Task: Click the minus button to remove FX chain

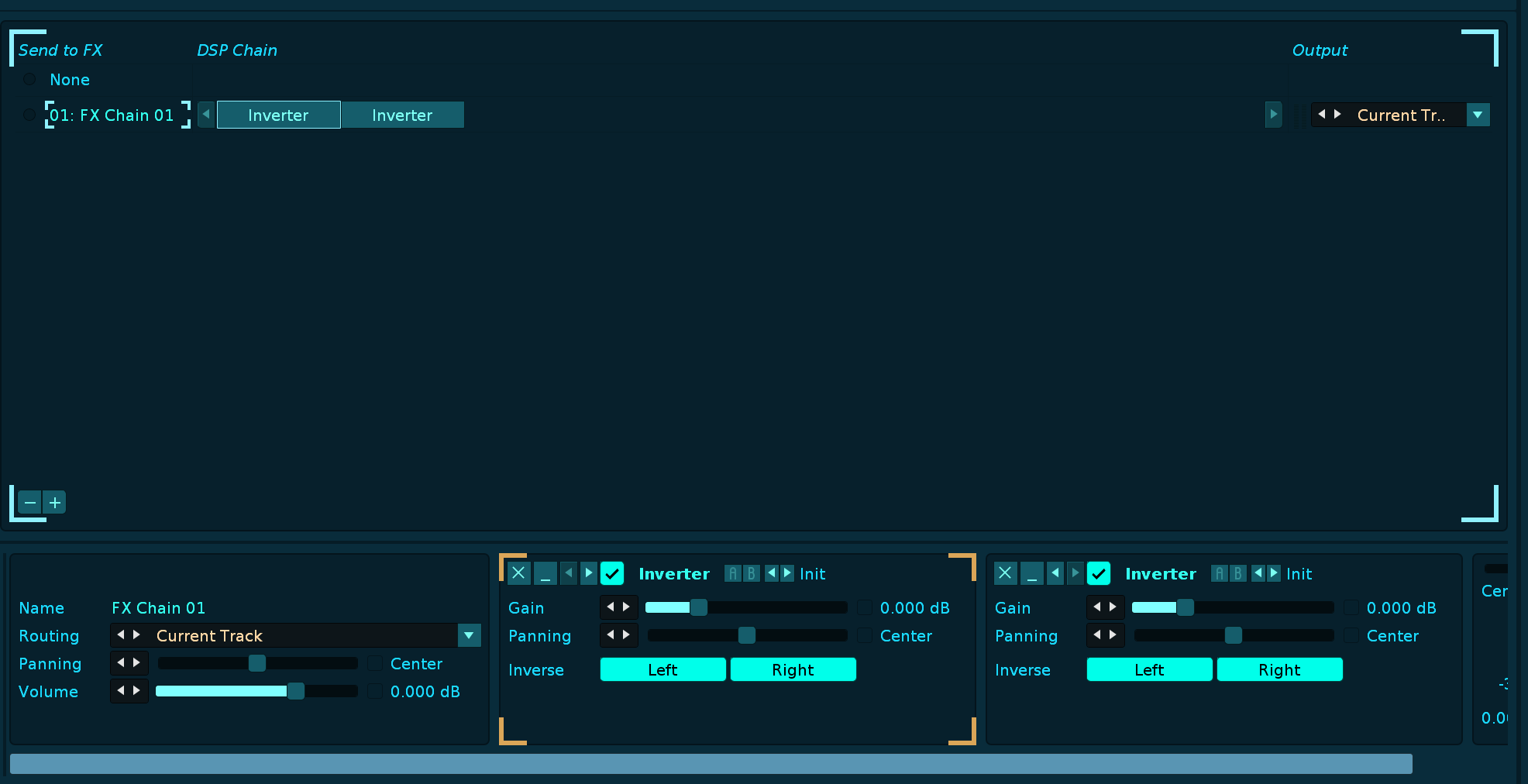Action: click(30, 503)
